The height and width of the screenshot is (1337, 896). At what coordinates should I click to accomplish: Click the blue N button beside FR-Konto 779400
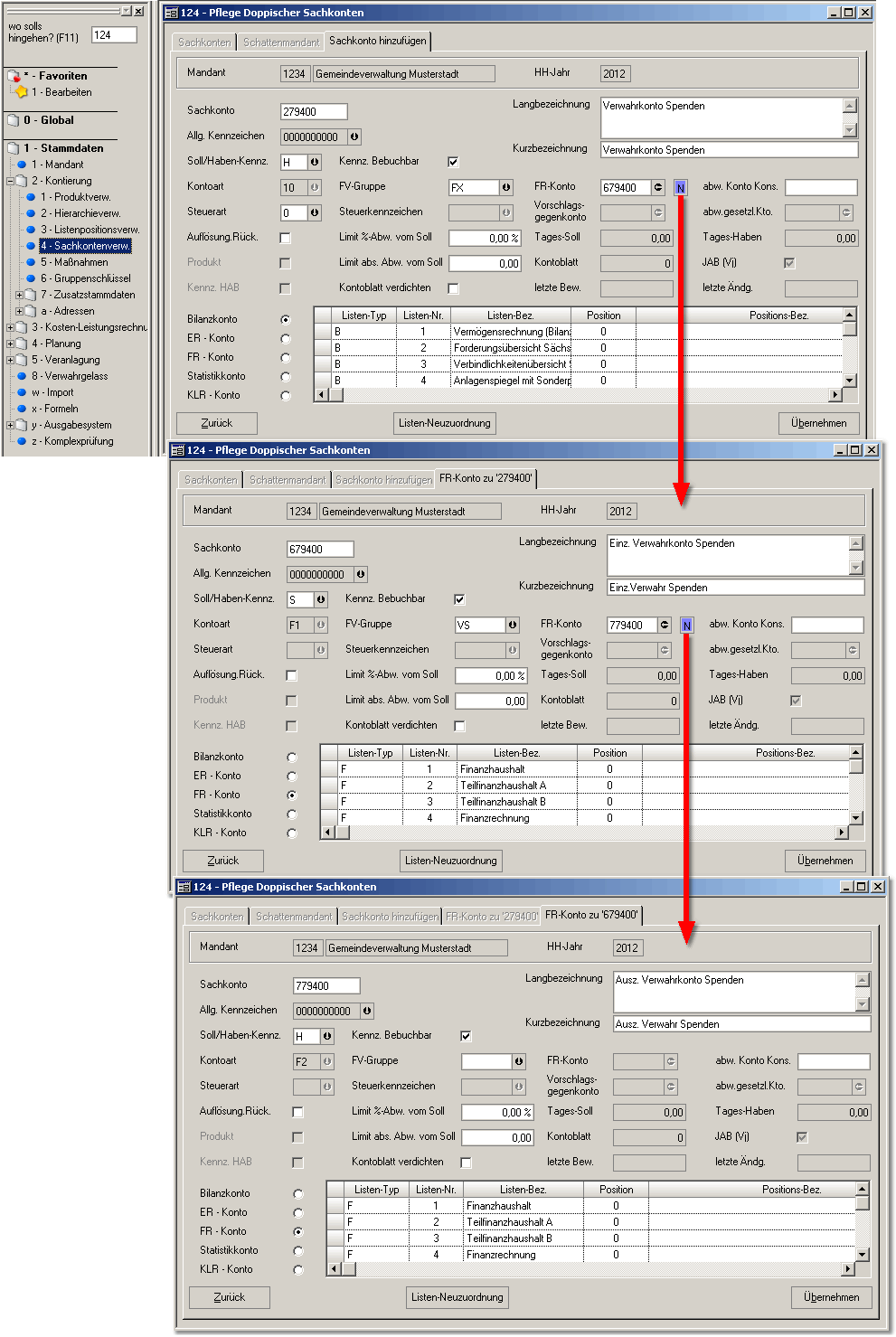[686, 626]
